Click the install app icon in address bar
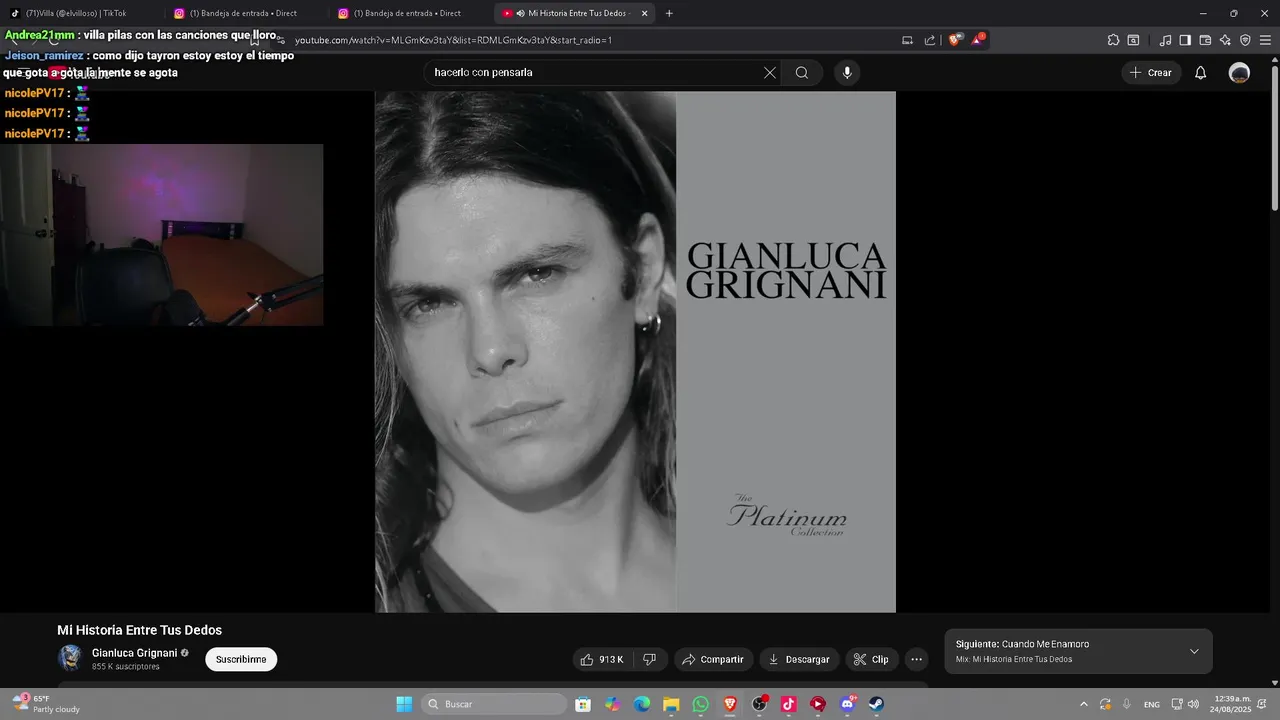Screen dimensions: 1280x720 pos(908,40)
